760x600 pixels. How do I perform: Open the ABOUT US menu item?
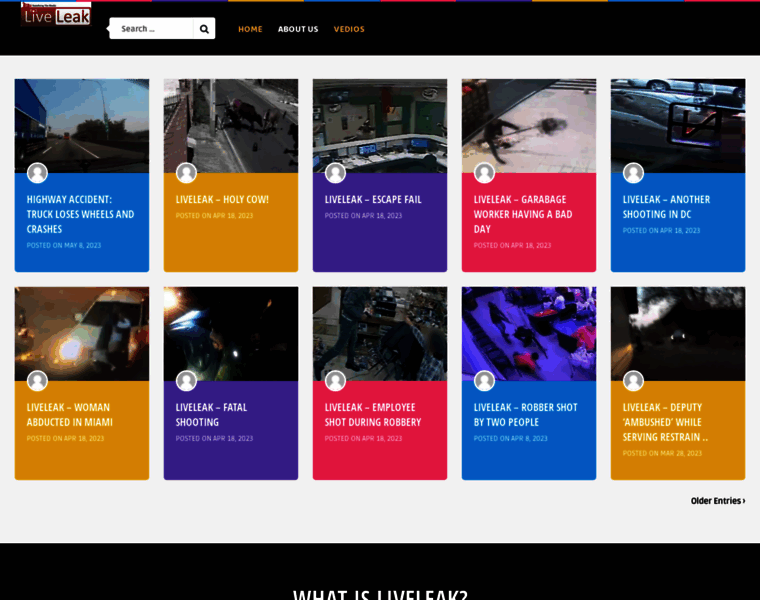298,29
